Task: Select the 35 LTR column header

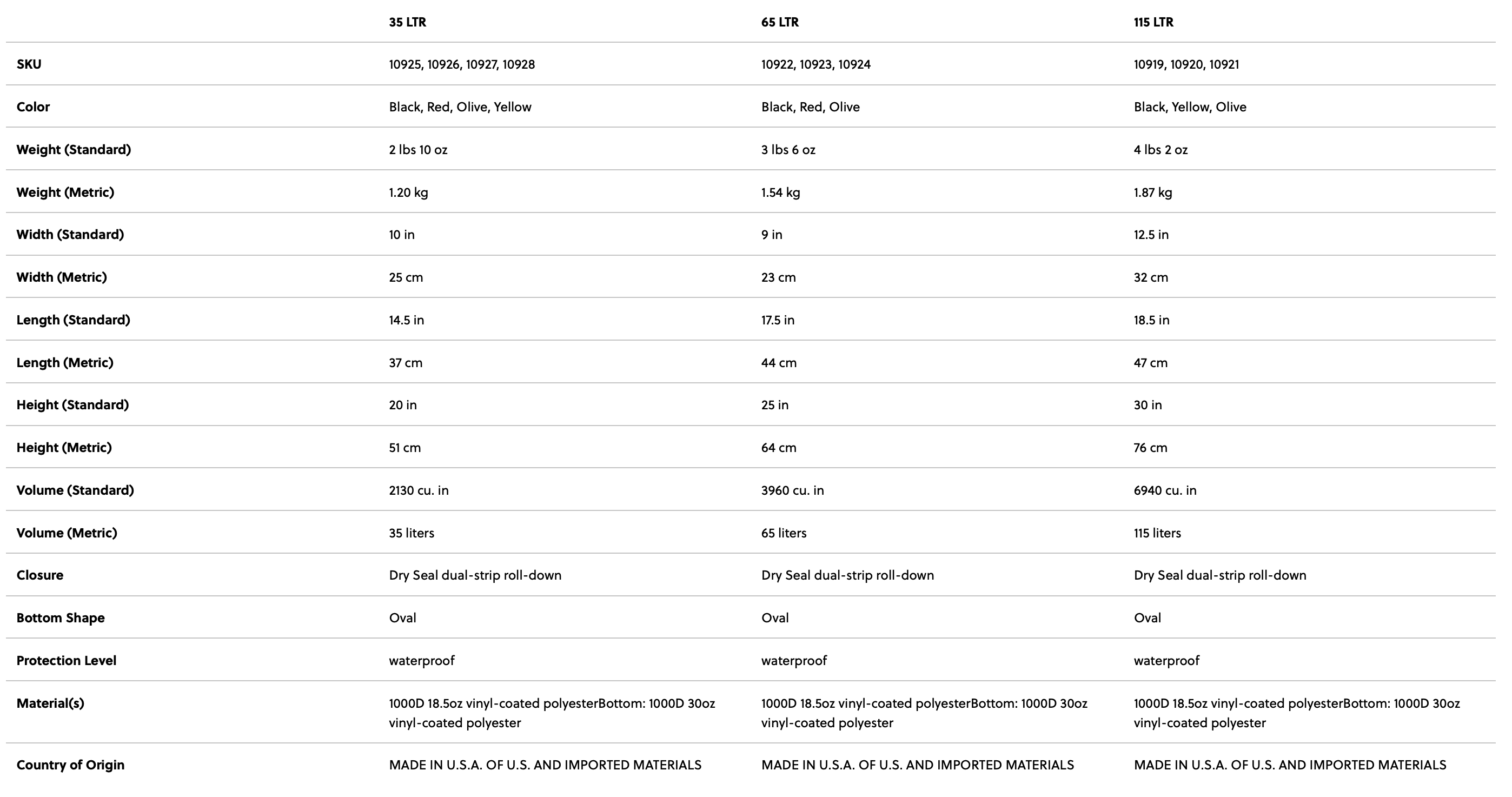Action: click(407, 22)
